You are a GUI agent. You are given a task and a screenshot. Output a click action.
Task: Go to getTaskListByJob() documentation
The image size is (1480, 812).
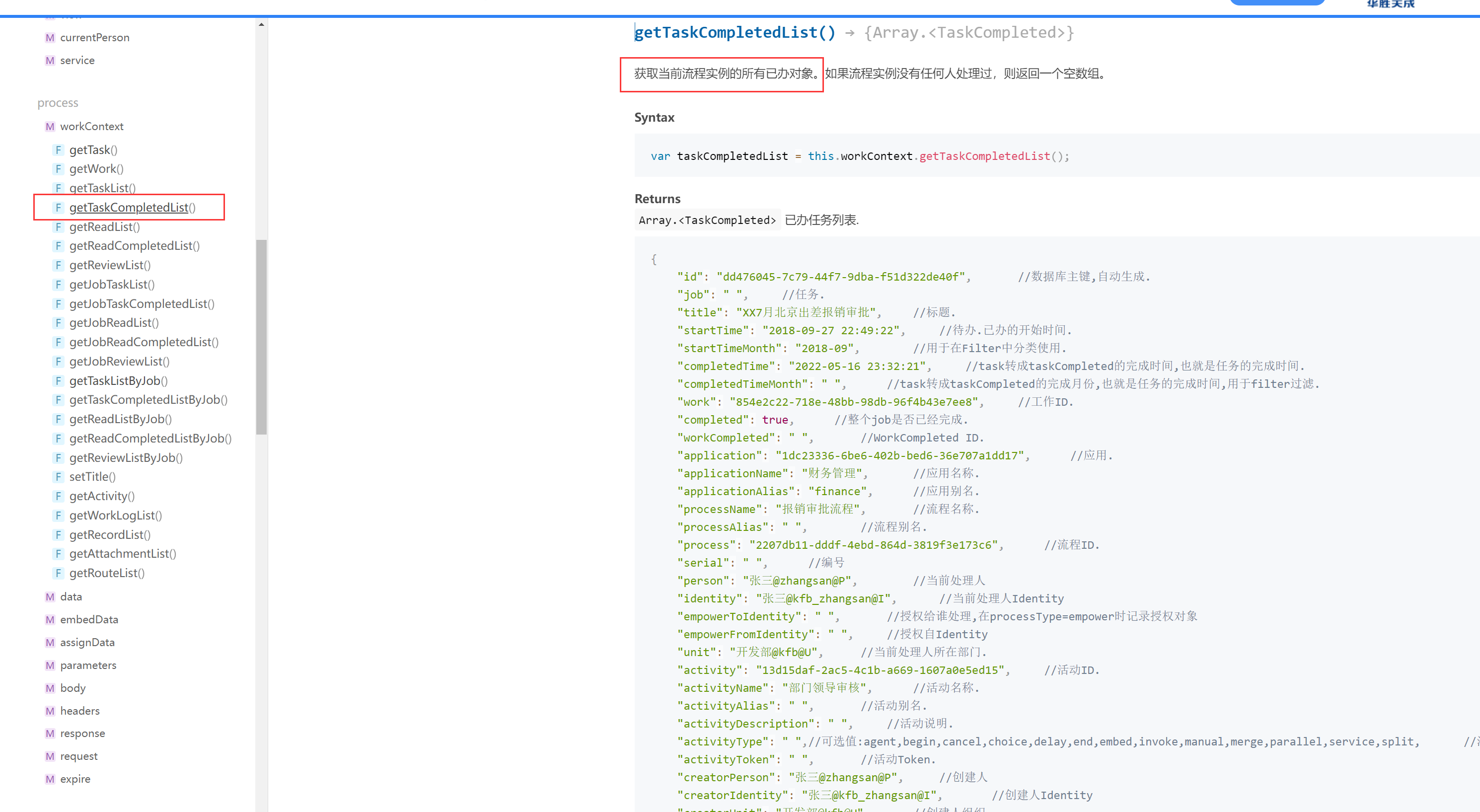coord(118,380)
